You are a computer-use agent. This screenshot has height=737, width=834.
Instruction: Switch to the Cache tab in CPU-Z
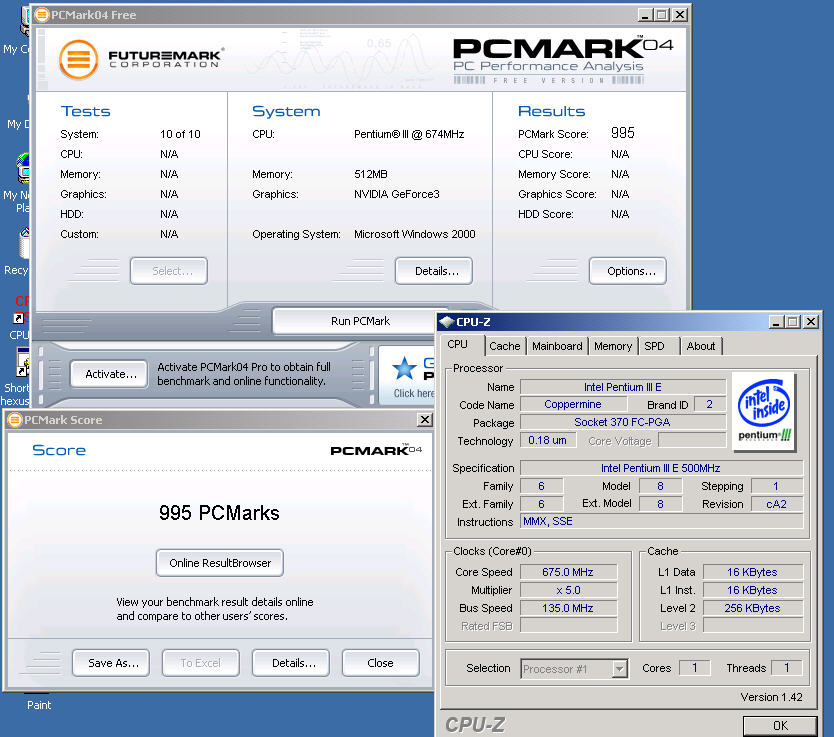point(505,346)
